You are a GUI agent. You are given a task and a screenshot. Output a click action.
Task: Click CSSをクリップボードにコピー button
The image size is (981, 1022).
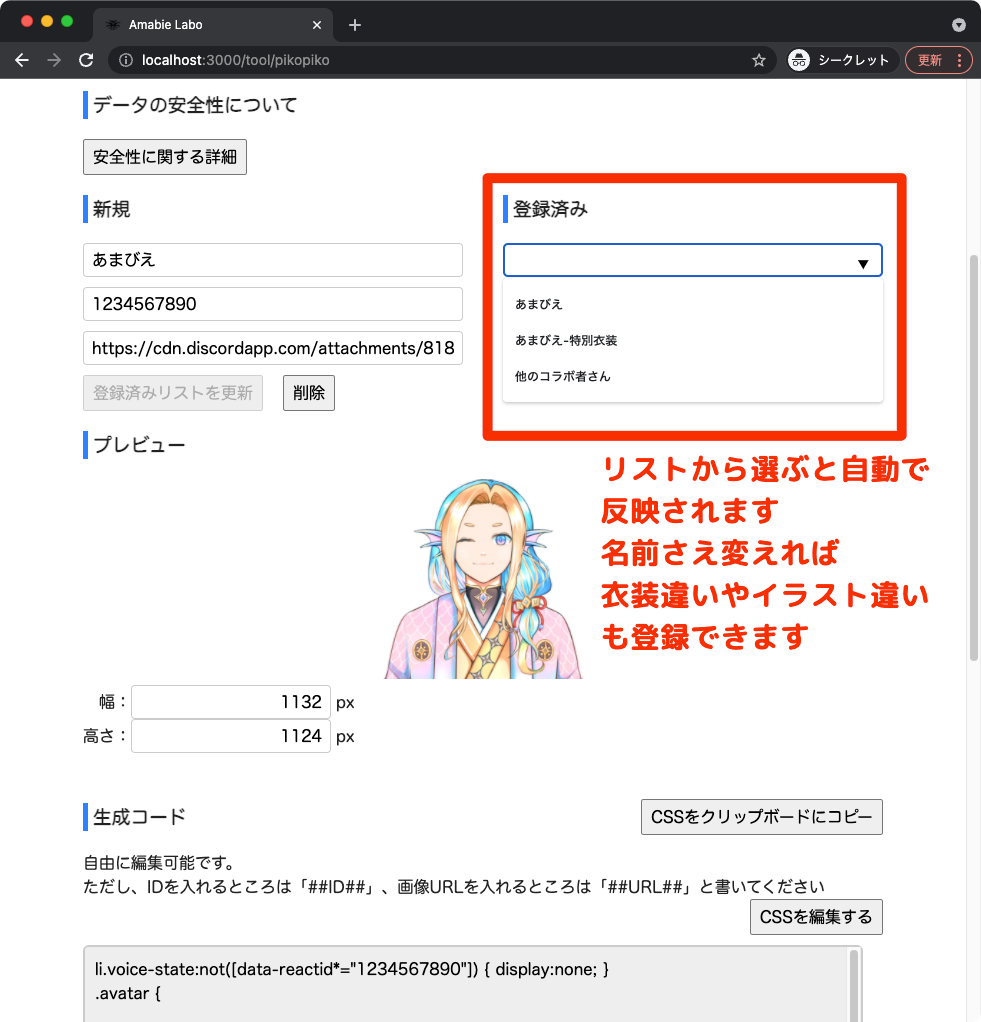coord(761,817)
